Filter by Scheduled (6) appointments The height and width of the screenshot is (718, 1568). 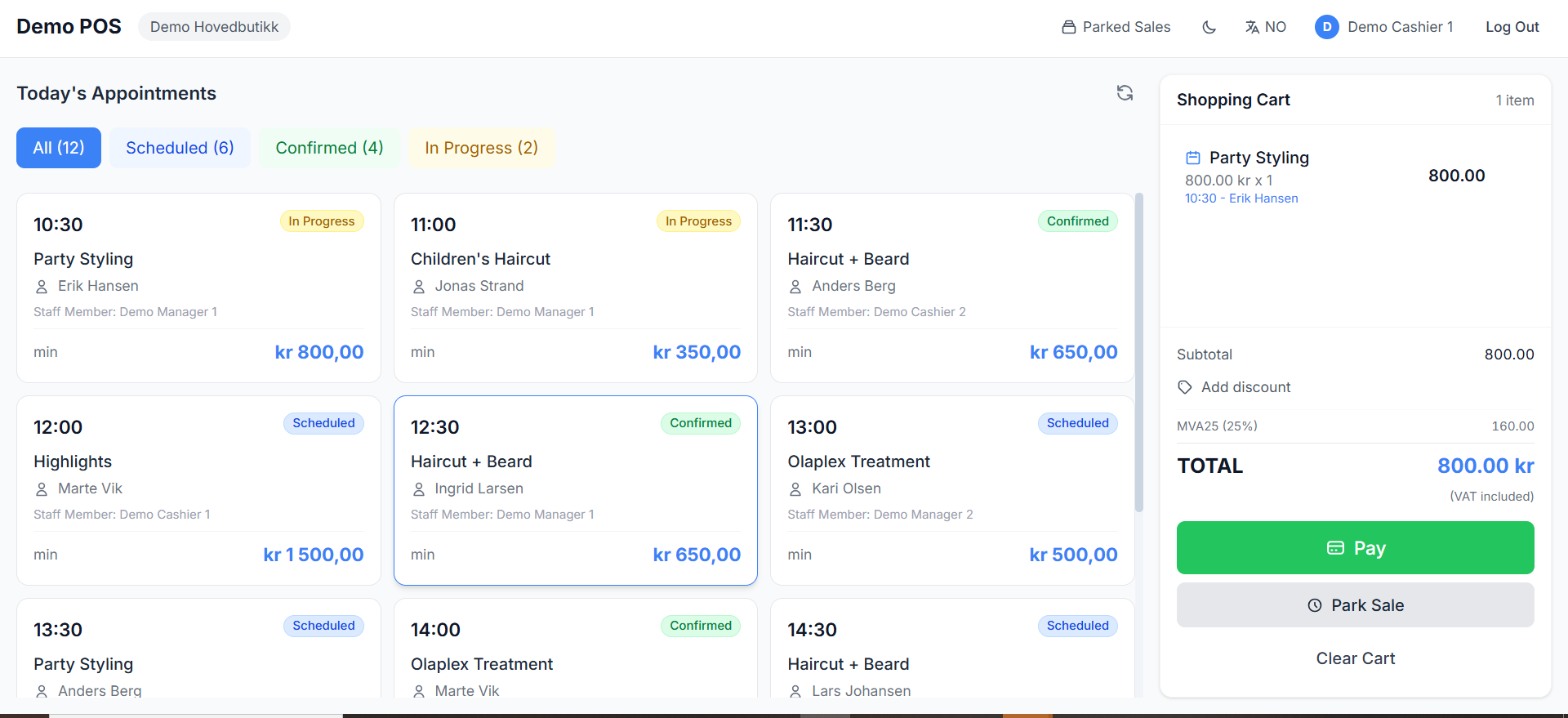coord(180,148)
